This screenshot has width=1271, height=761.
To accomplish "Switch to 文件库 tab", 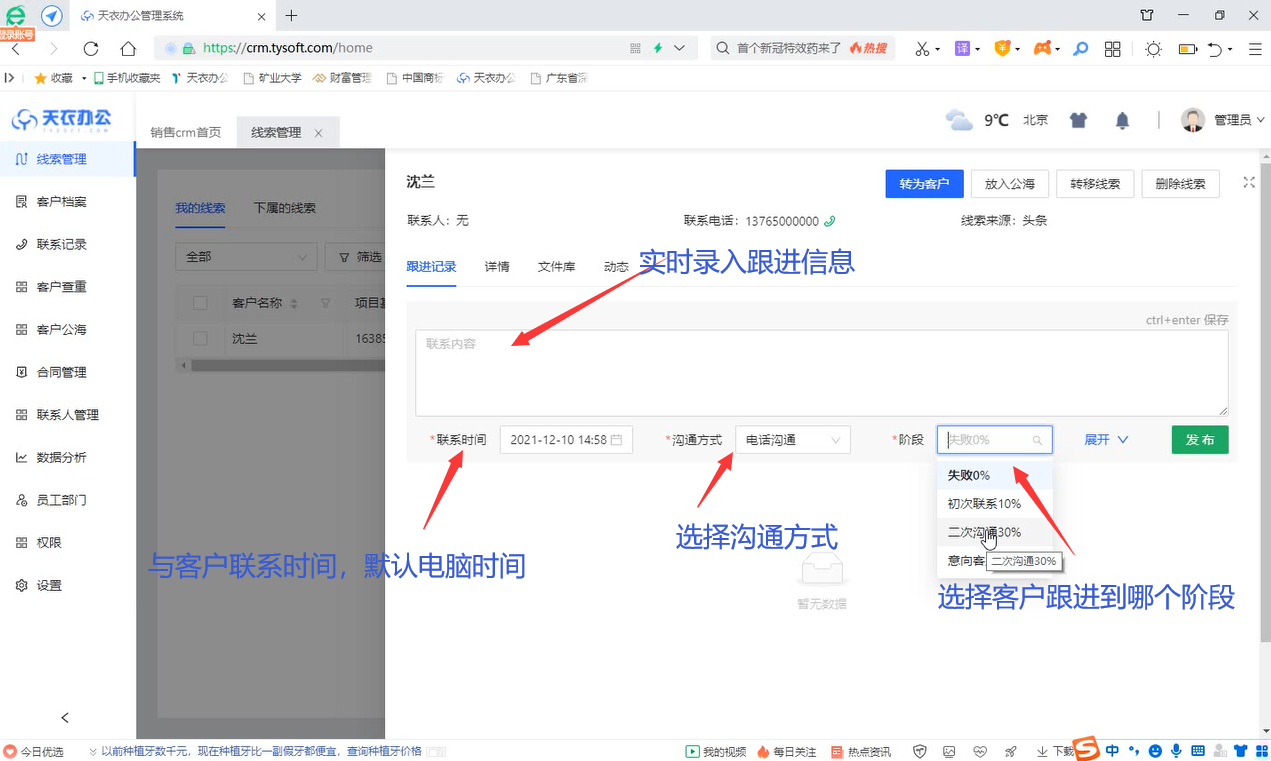I will [556, 267].
